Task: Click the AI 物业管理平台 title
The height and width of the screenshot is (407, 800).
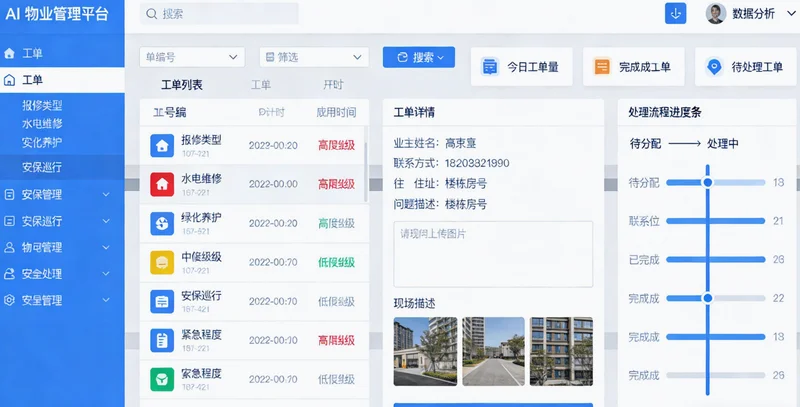Action: point(57,14)
